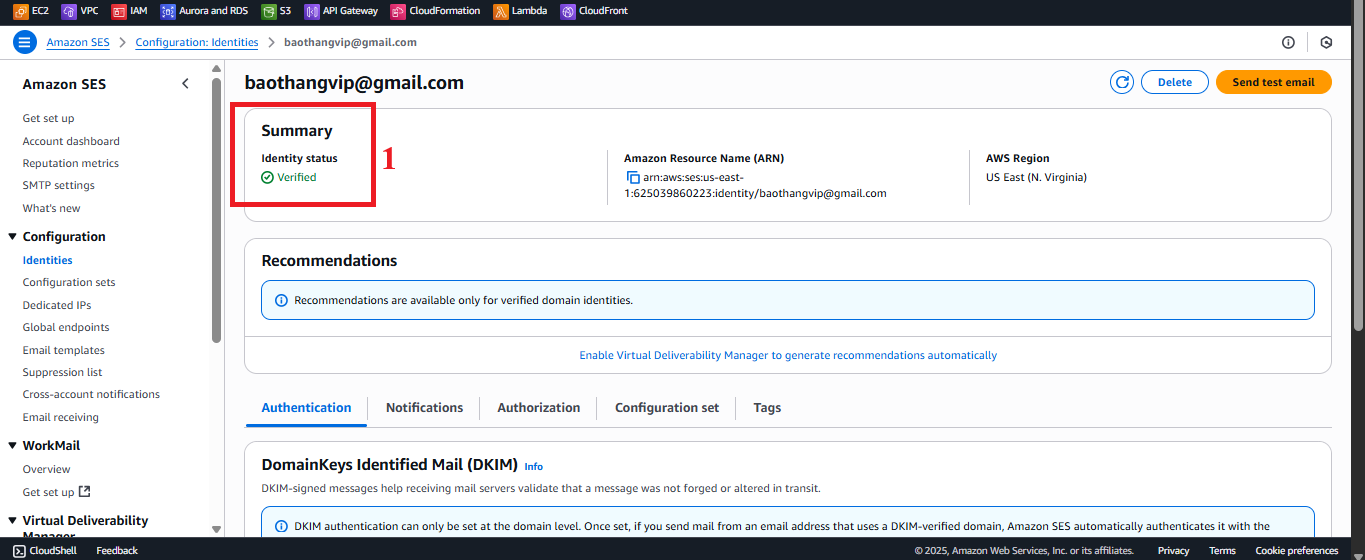1365x560 pixels.
Task: Click the refresh identity icon button
Action: pos(1122,82)
